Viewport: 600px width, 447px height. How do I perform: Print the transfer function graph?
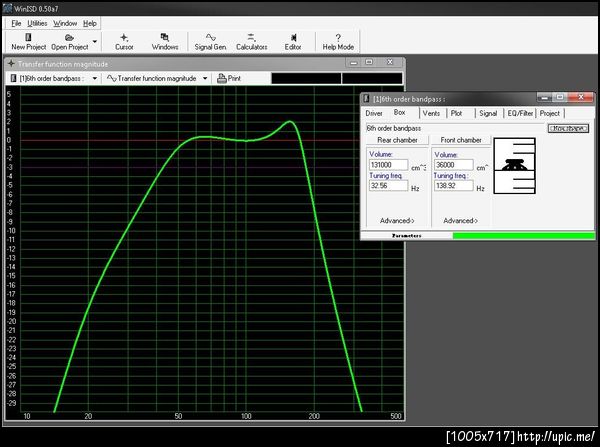tap(228, 77)
